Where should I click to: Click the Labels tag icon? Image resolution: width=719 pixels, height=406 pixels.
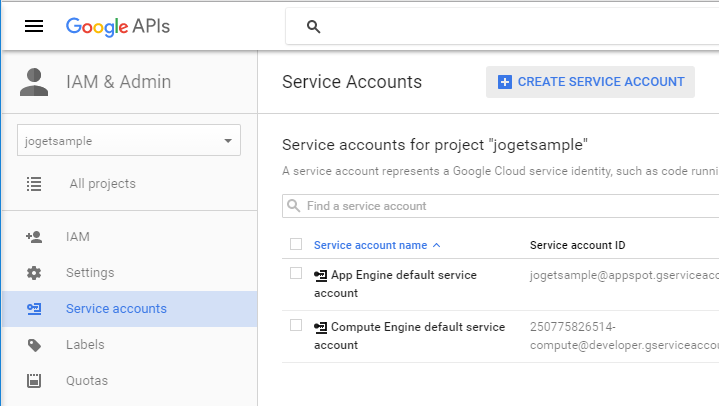(34, 345)
